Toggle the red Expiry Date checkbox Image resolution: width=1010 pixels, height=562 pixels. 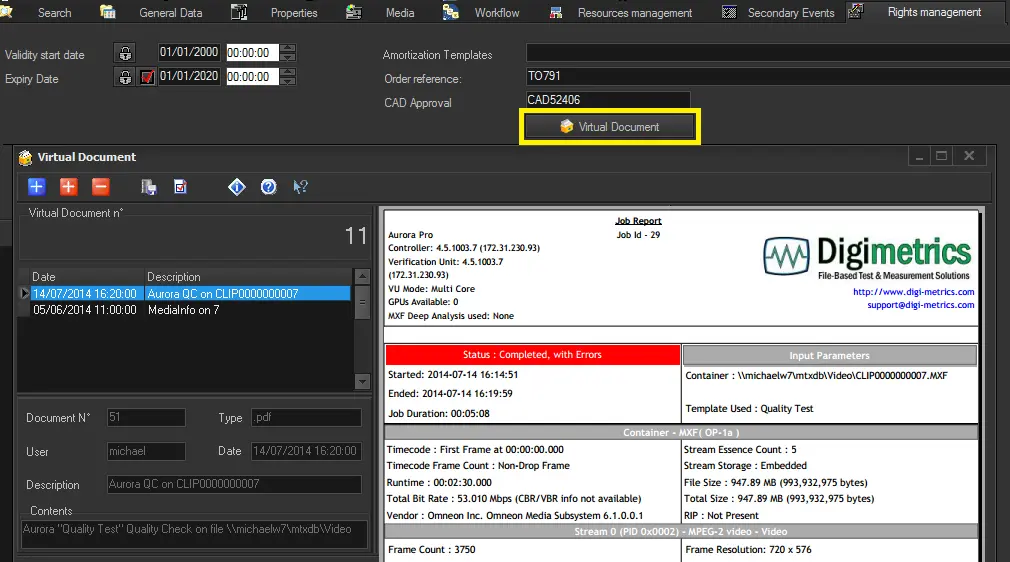(147, 77)
